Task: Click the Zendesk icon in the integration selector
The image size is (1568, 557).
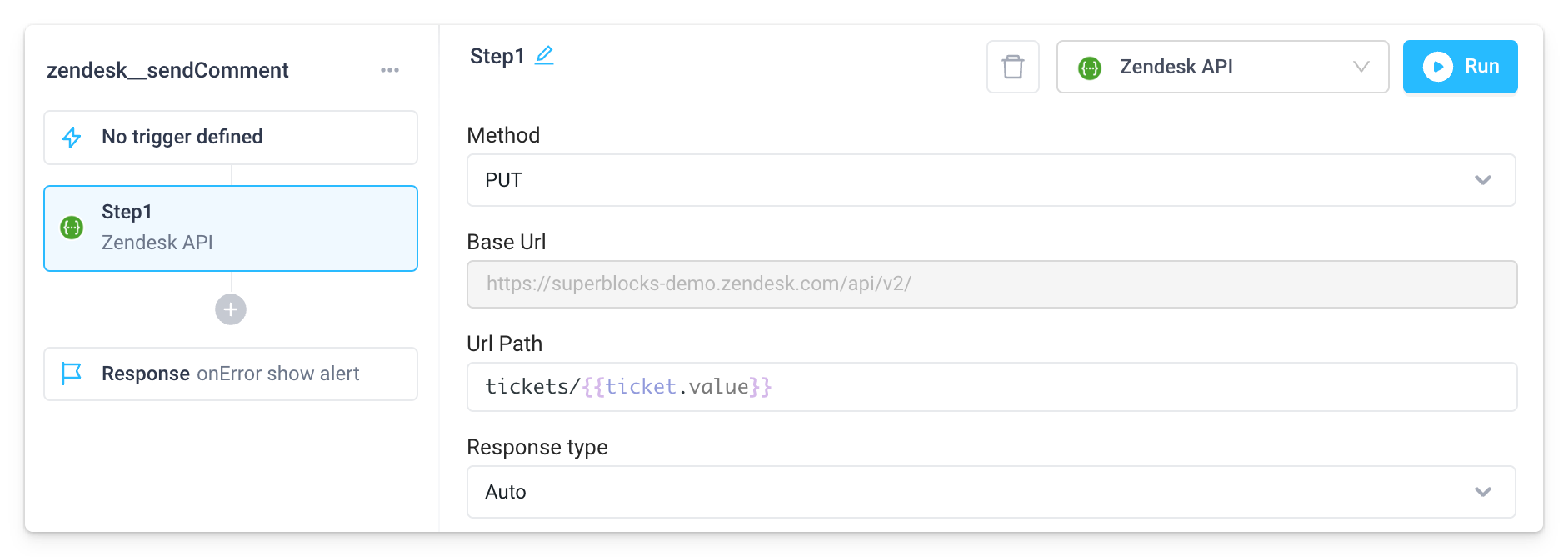Action: pos(1091,67)
